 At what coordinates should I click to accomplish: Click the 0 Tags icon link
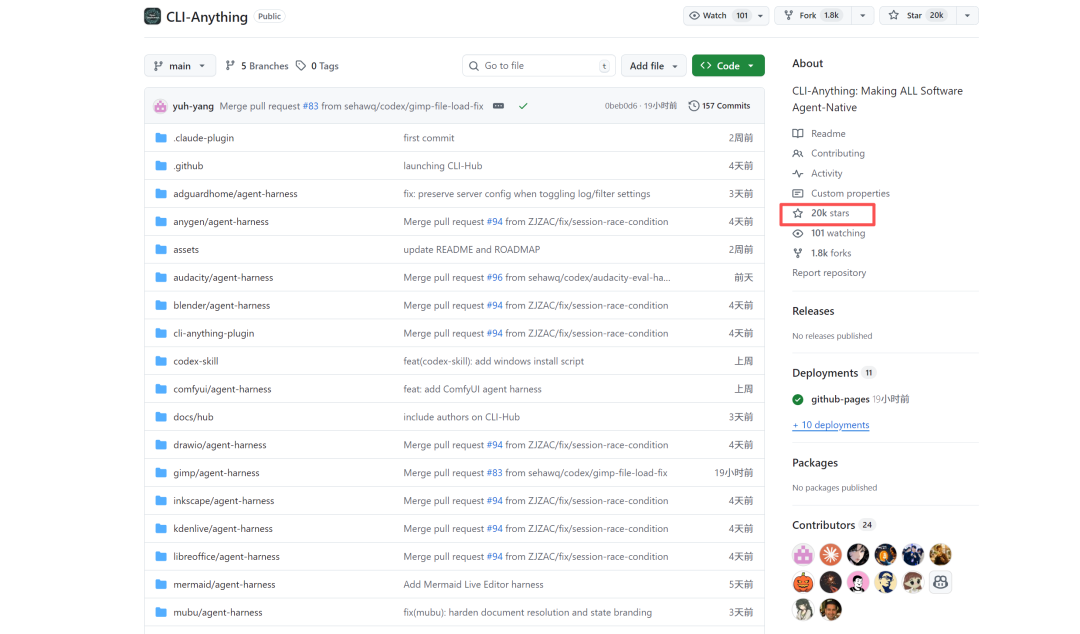pyautogui.click(x=300, y=66)
